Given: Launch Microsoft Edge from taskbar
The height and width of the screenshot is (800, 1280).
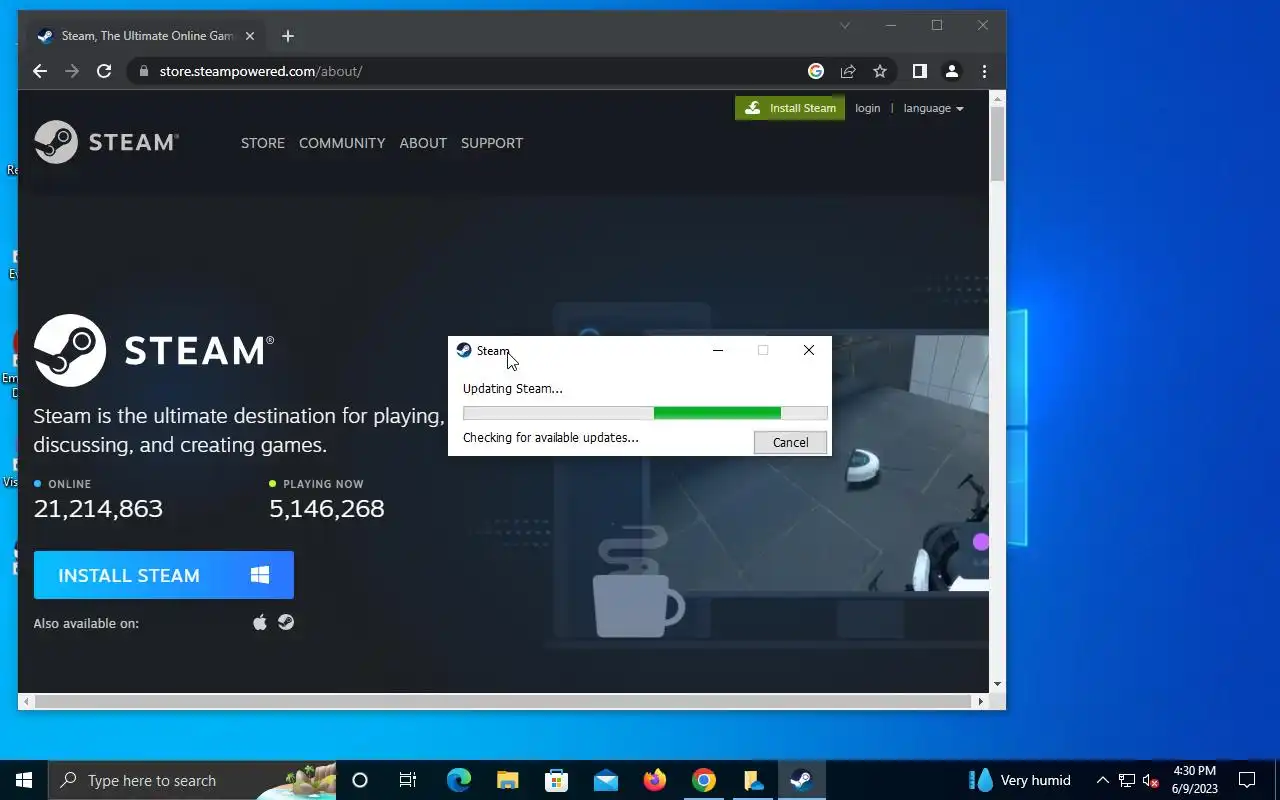Looking at the screenshot, I should click(458, 780).
